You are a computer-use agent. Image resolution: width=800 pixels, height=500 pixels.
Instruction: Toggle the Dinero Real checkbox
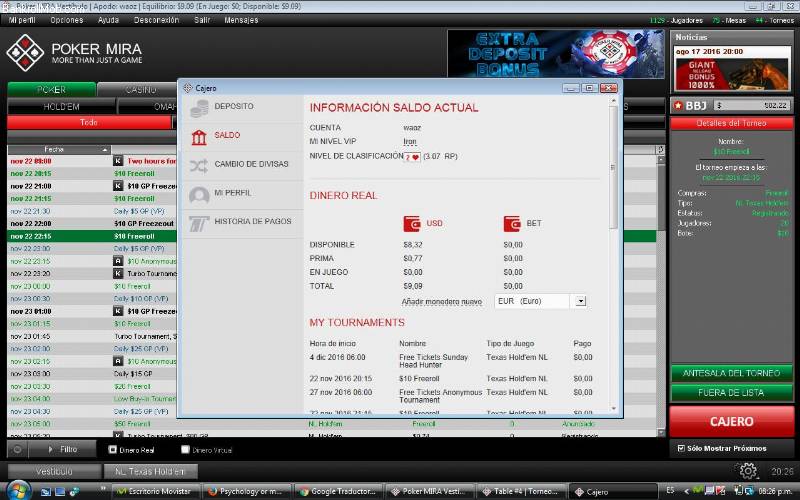(113, 449)
